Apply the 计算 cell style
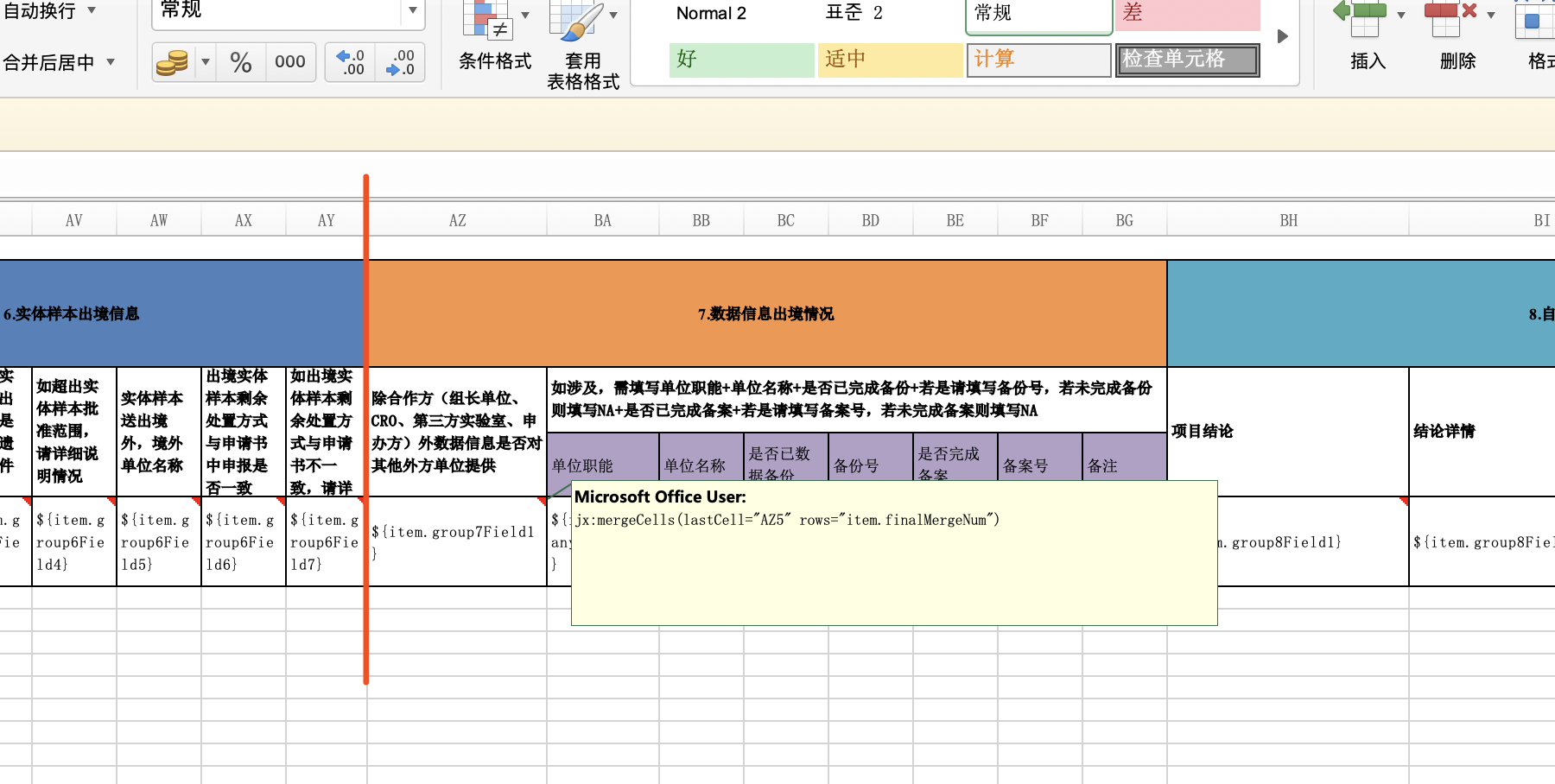Image resolution: width=1555 pixels, height=784 pixels. [x=1038, y=60]
